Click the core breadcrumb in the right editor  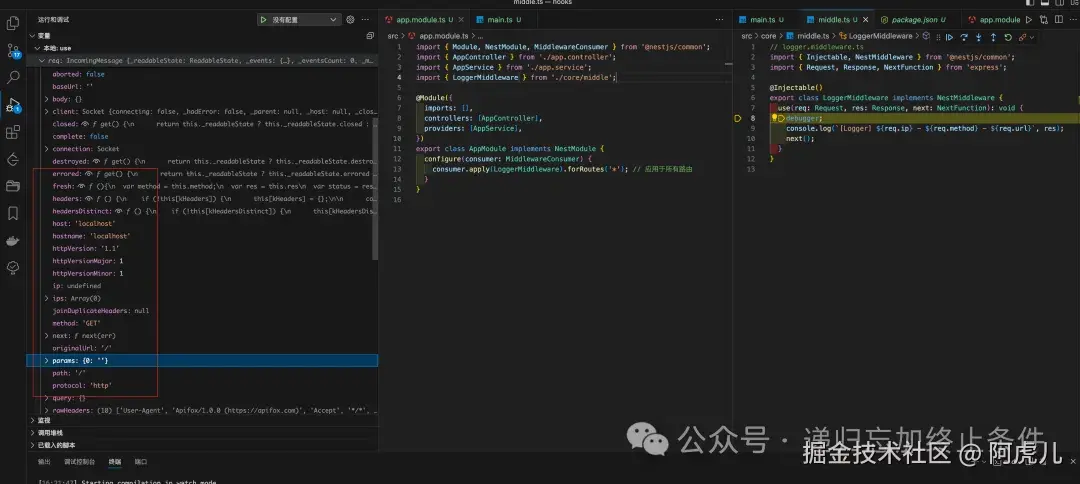click(770, 36)
